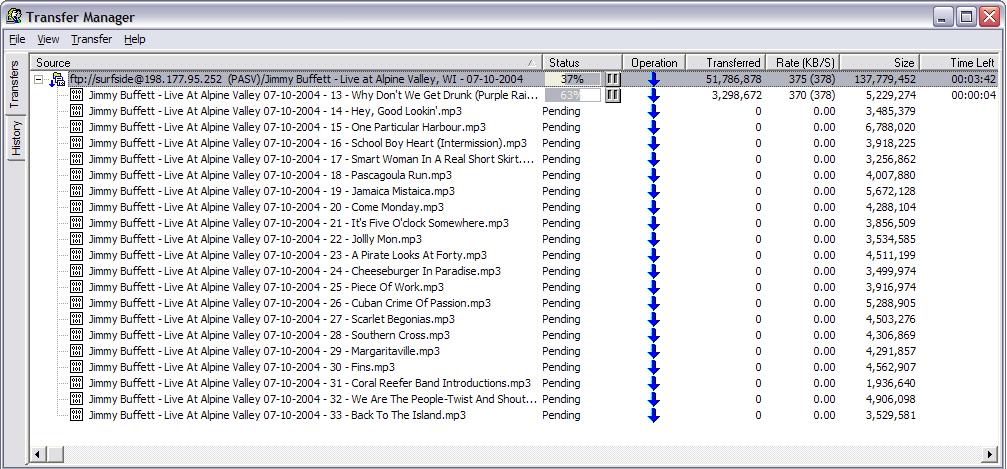Switch to the History side tab
The image size is (1007, 469).
tap(16, 137)
